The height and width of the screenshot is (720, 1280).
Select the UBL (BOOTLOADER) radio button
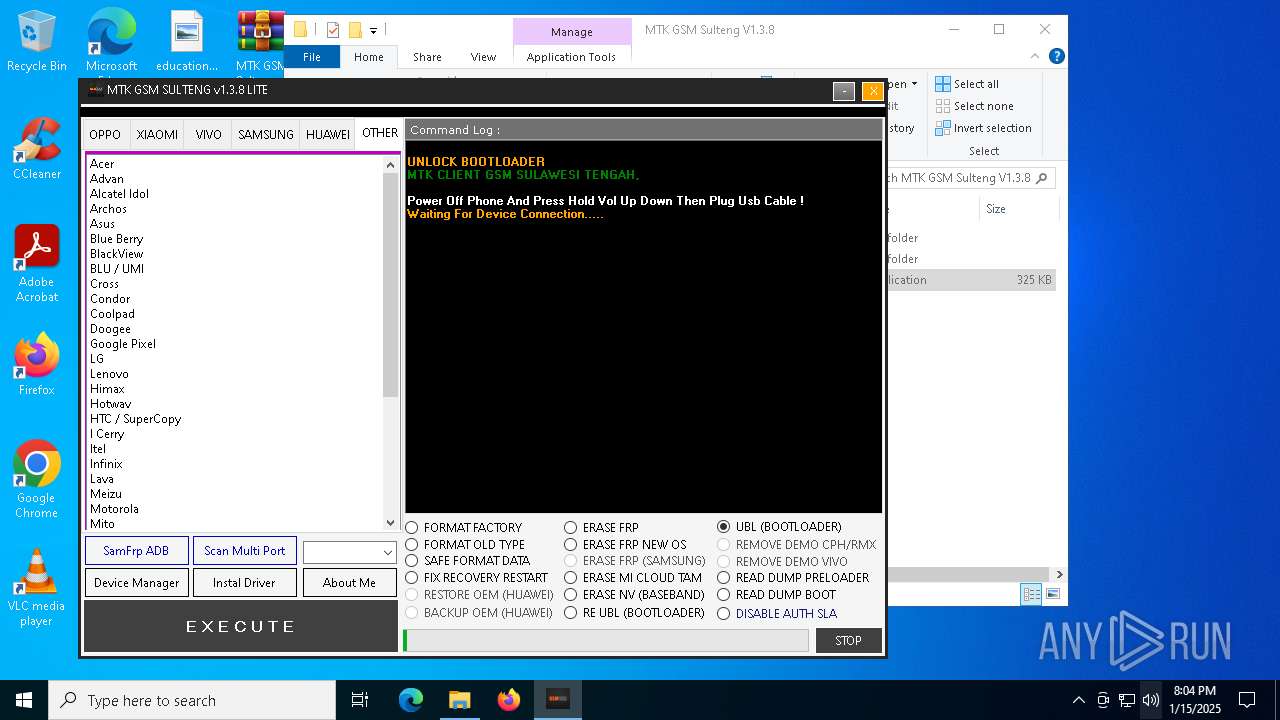point(724,527)
